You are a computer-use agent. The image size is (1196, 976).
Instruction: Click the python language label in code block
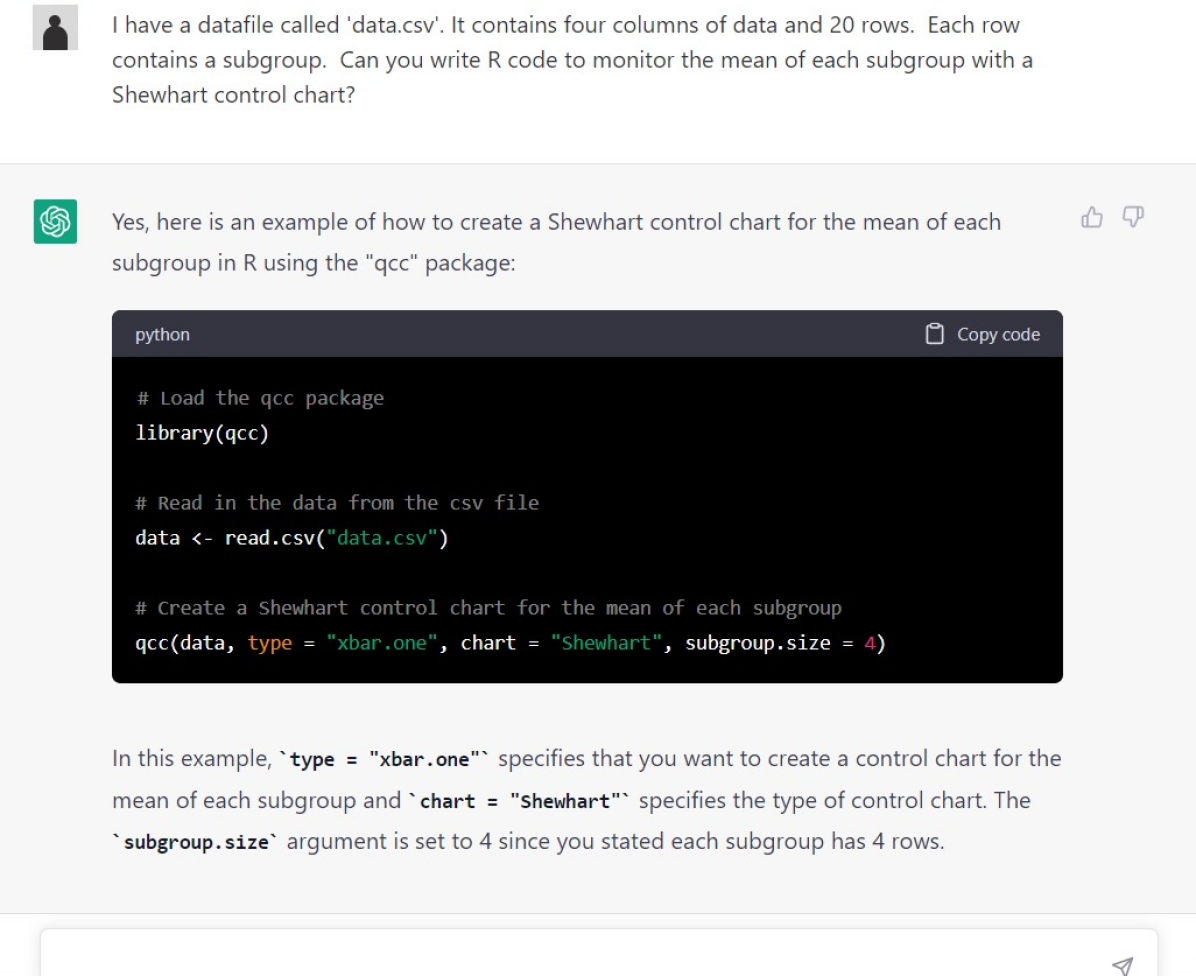[x=162, y=334]
